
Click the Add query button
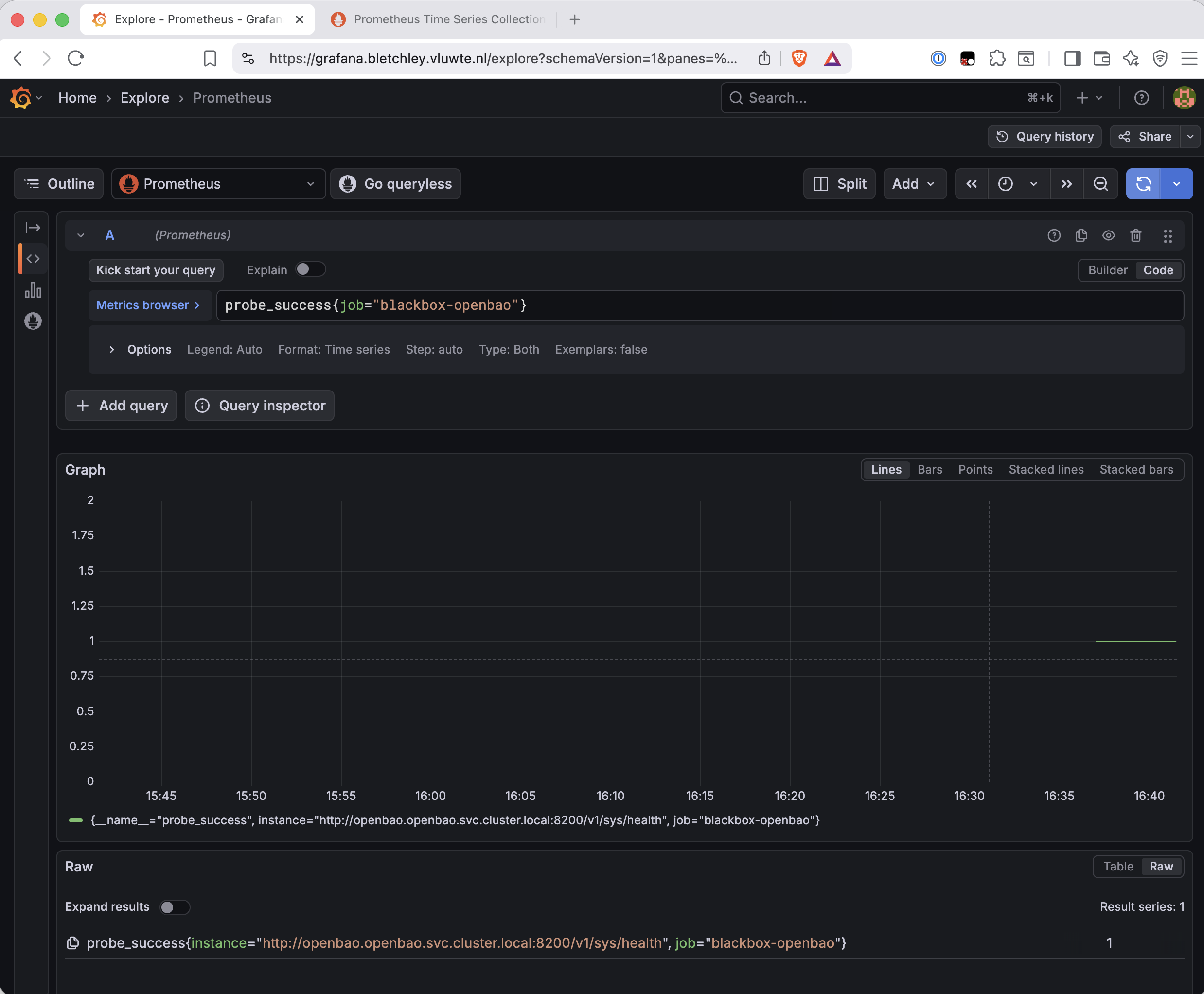click(121, 406)
